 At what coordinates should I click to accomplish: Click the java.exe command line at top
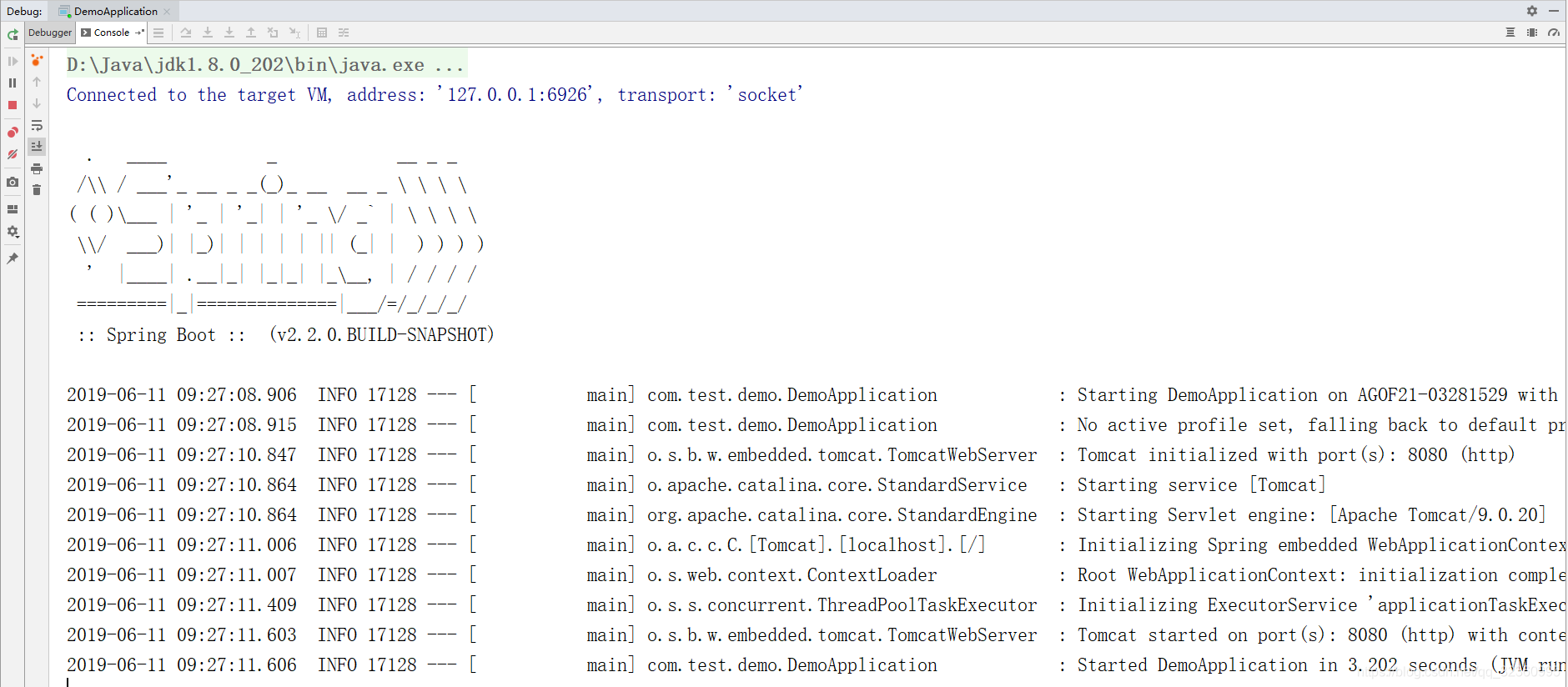tap(265, 64)
